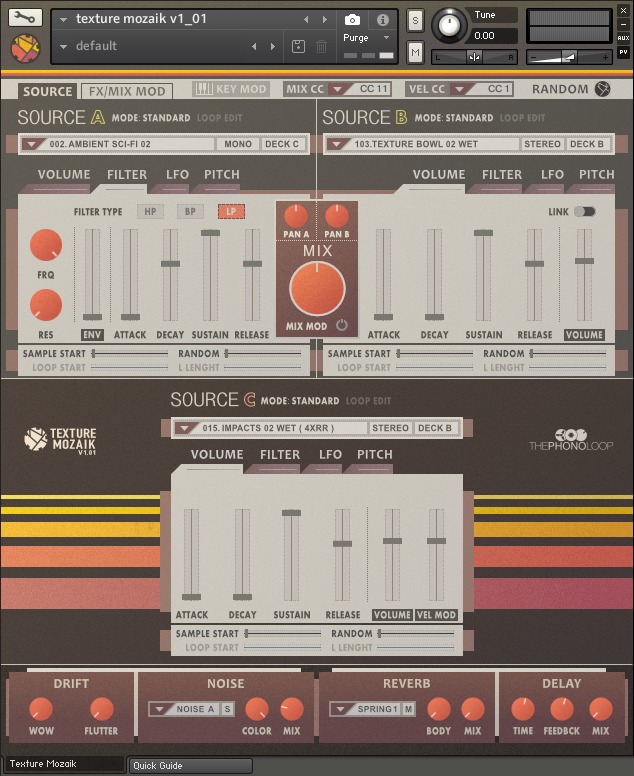Solo the instrument with the S button

pos(415,22)
